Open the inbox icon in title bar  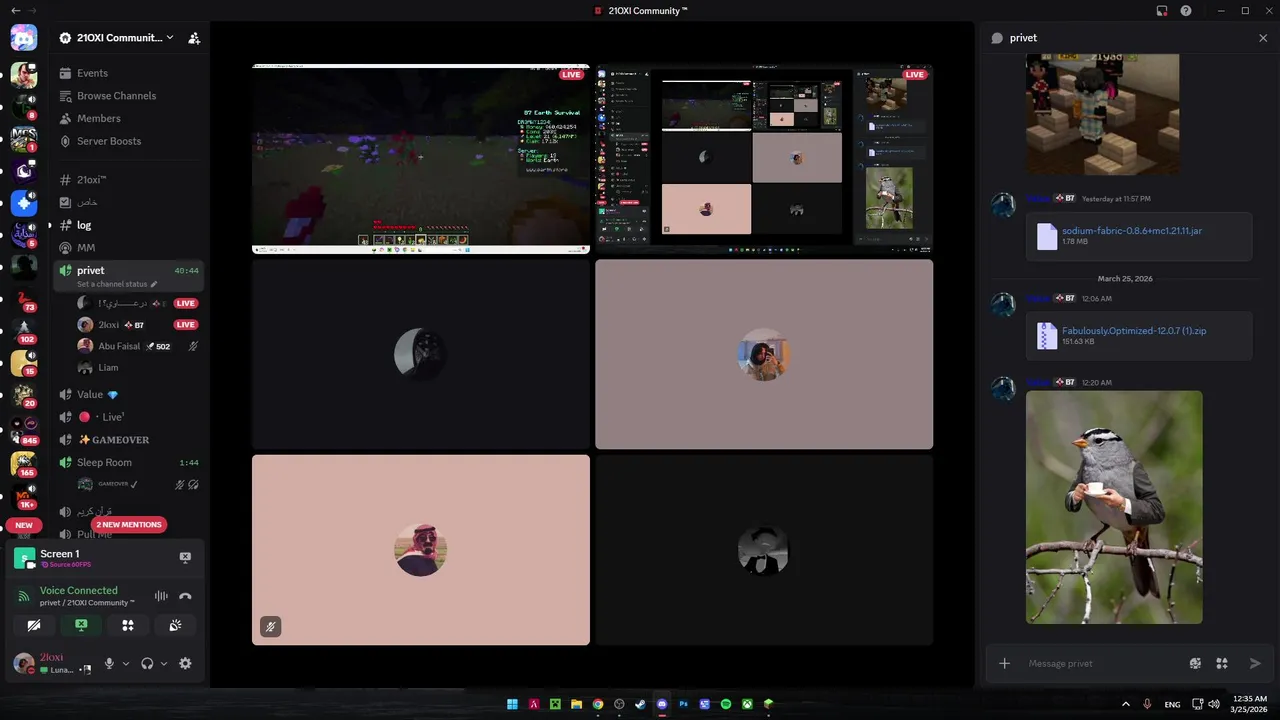click(1162, 11)
